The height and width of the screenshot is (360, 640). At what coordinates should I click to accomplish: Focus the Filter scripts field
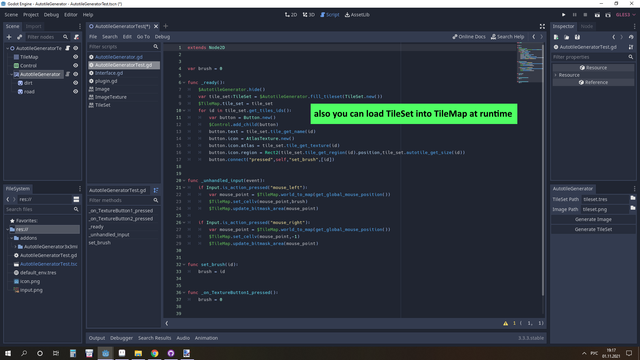coord(124,47)
